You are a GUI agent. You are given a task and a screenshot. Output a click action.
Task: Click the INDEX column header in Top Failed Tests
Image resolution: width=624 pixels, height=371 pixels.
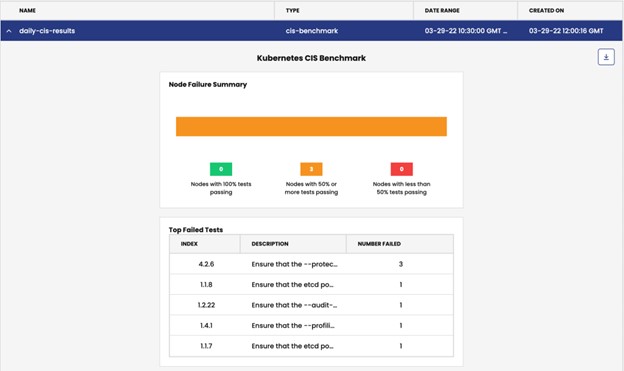point(189,244)
